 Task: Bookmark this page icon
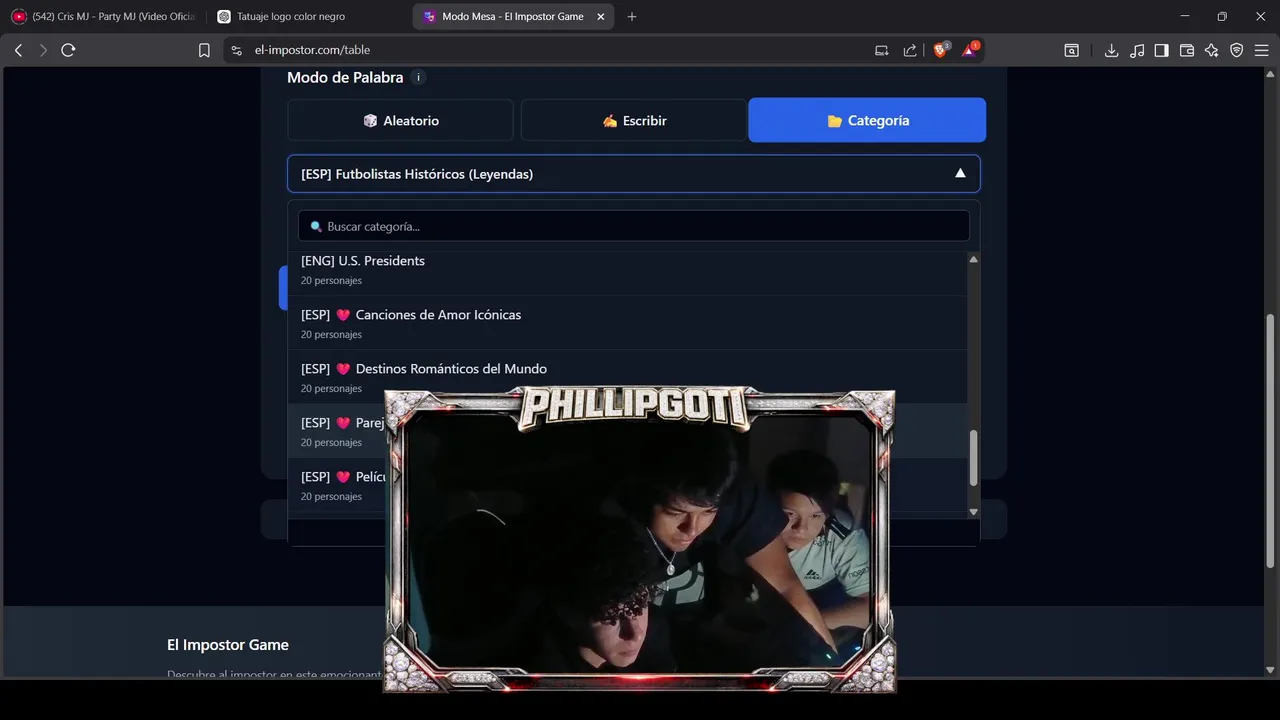(204, 50)
